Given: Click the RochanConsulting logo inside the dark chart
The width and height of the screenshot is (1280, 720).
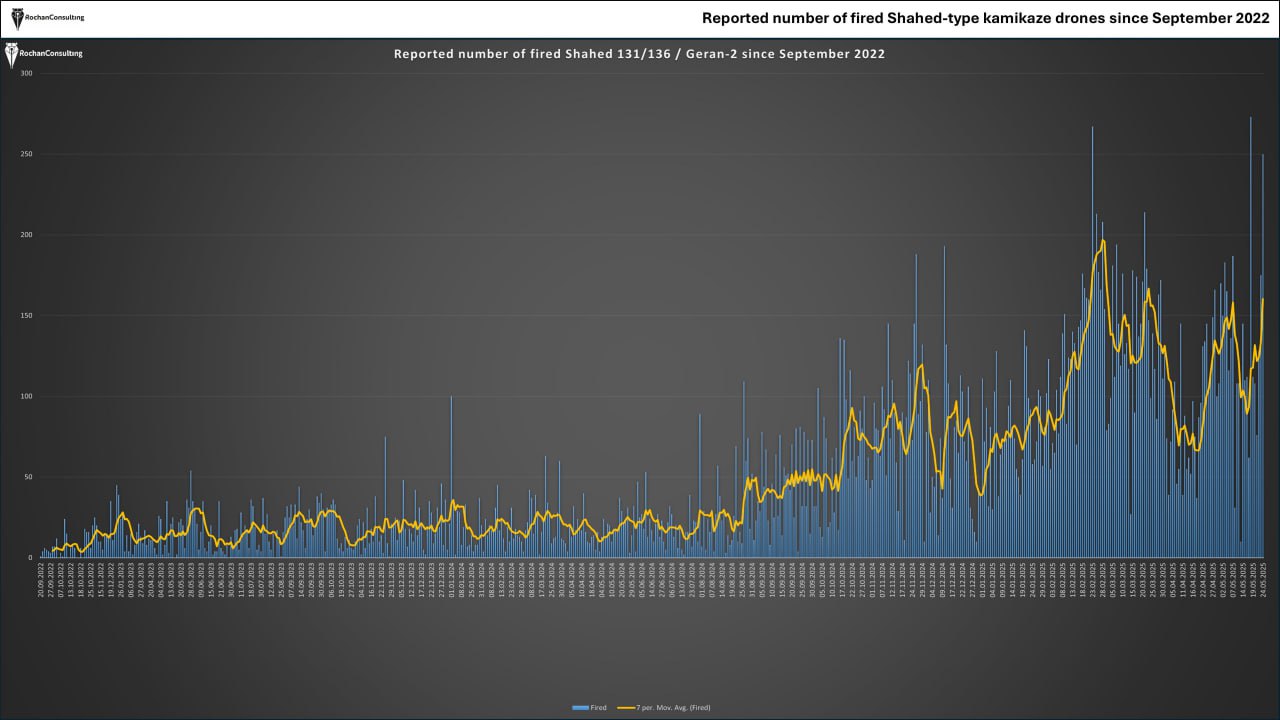Looking at the screenshot, I should pyautogui.click(x=44, y=54).
